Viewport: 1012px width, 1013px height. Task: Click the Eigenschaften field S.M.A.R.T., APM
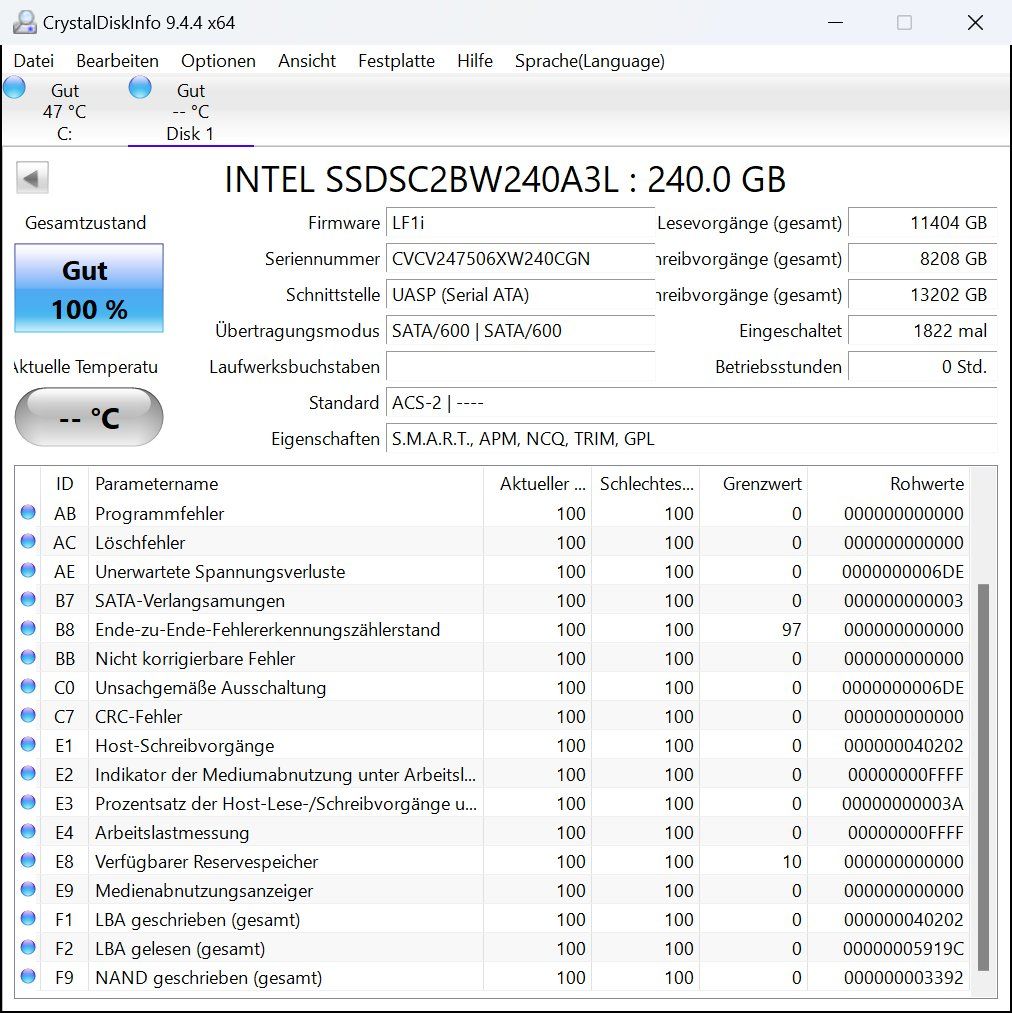pos(691,439)
